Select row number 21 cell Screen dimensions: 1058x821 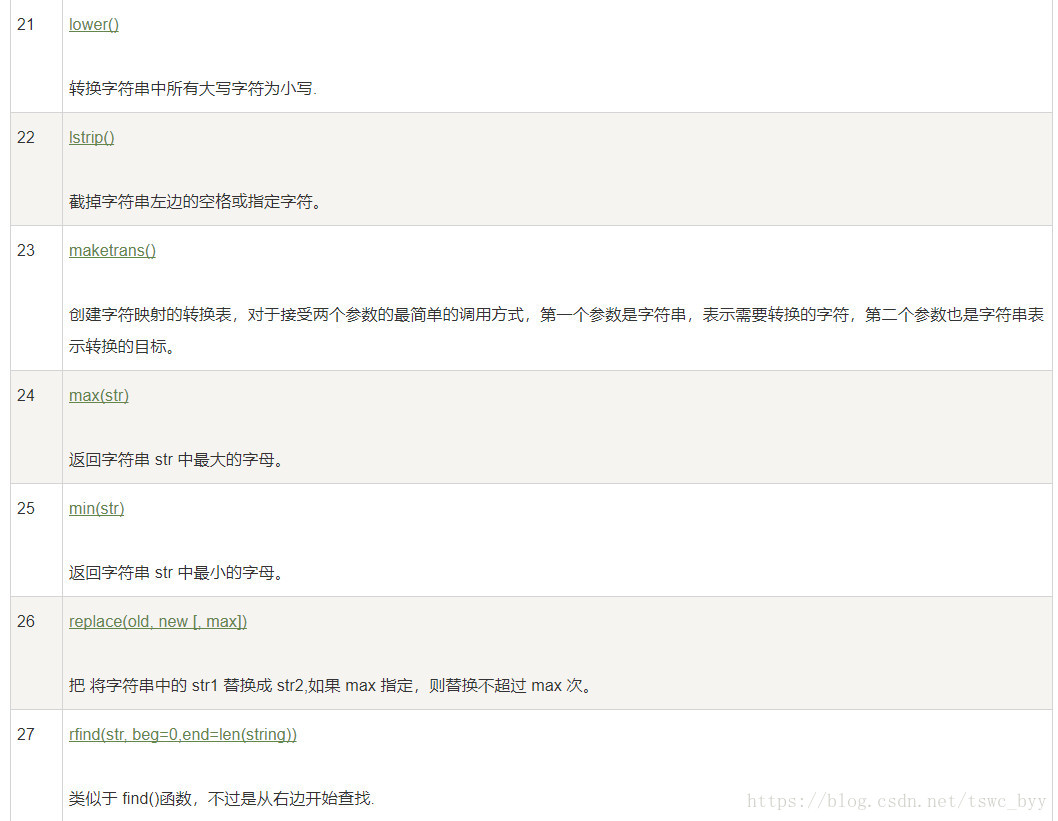click(x=36, y=56)
